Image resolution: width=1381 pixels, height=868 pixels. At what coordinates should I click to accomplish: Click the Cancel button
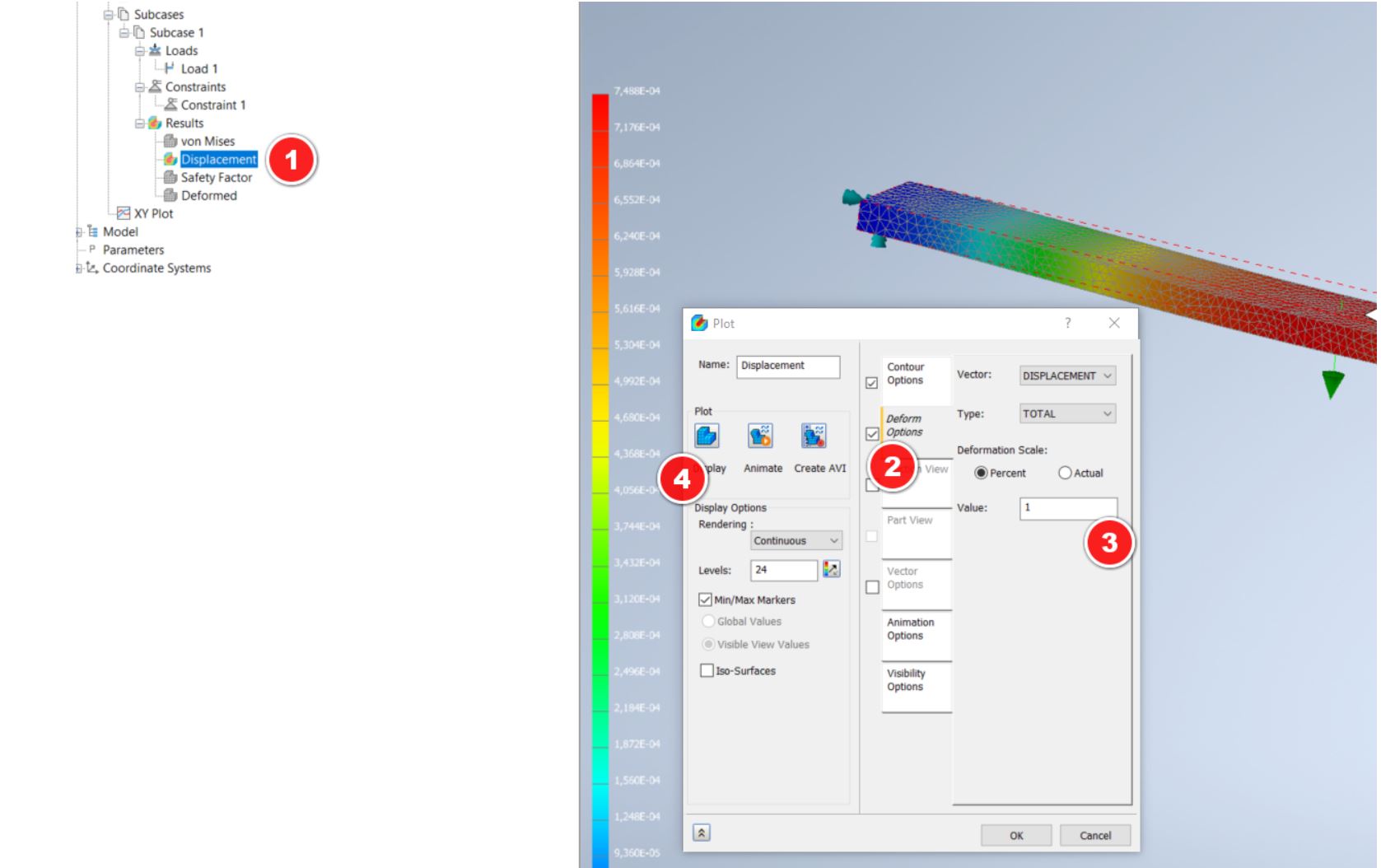1096,835
